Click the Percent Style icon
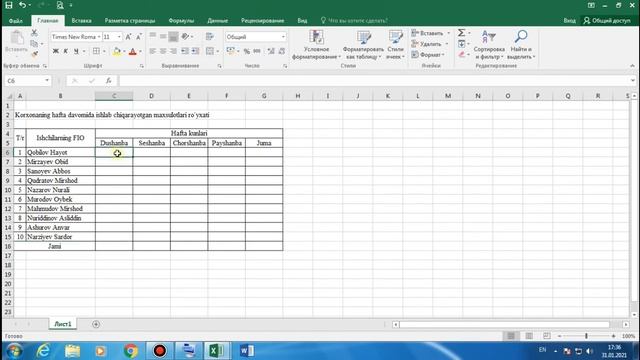Image resolution: width=640 pixels, height=360 pixels. (x=247, y=51)
